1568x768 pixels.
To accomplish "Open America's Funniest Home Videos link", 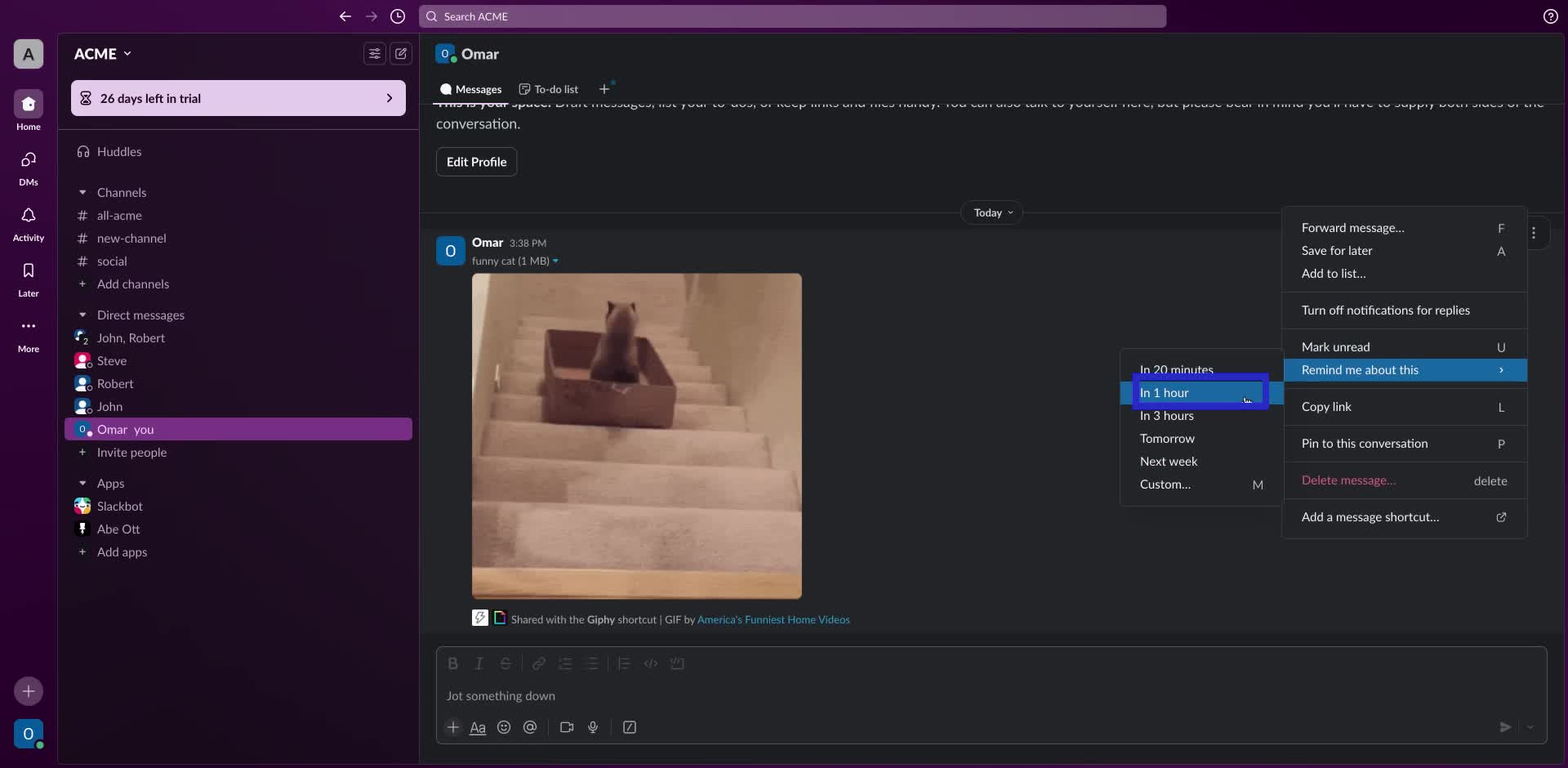I will click(x=773, y=619).
